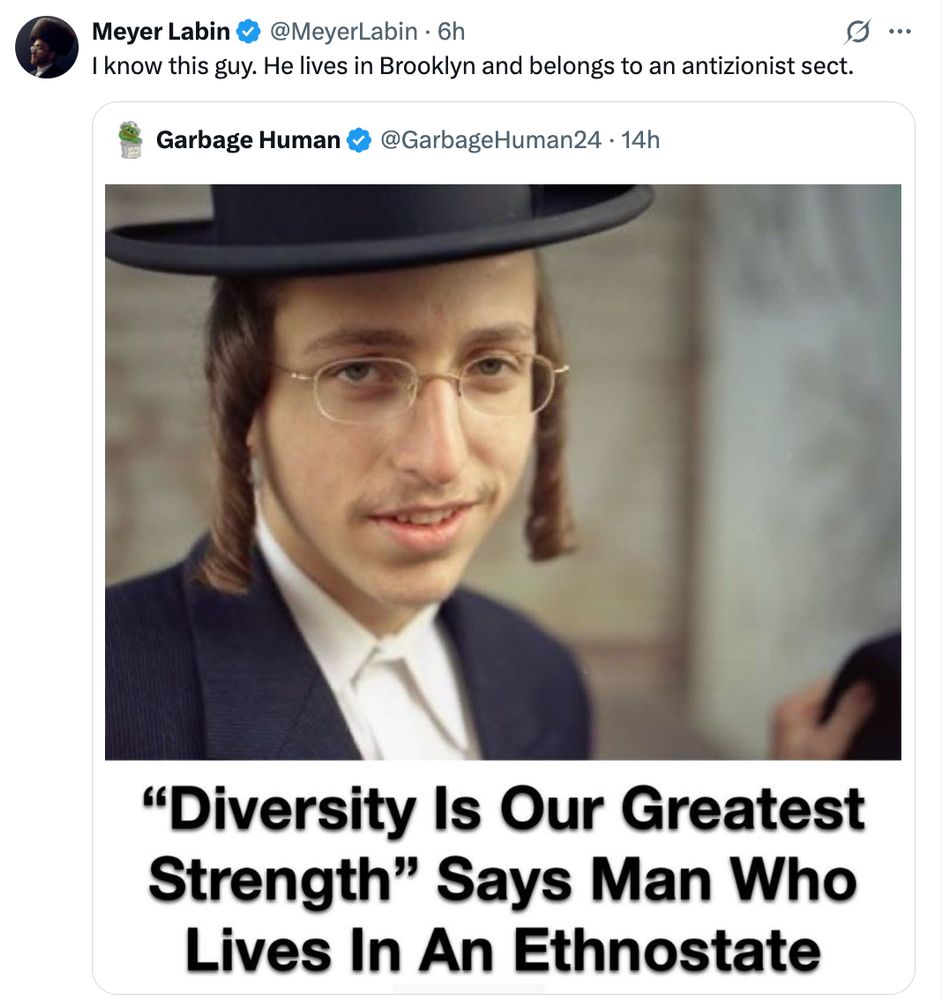
Task: Open the tweet via the 6h timestamp
Action: click(x=451, y=31)
